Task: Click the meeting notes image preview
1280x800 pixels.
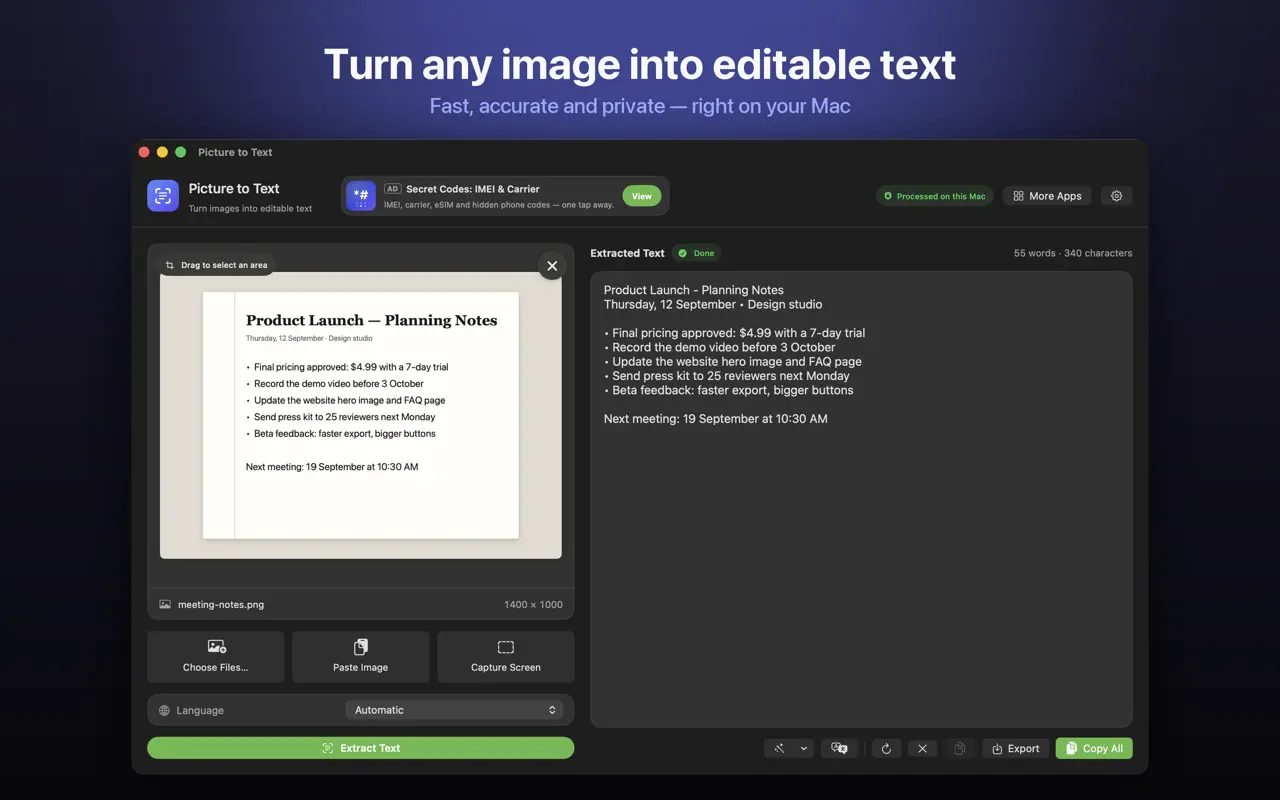Action: (x=361, y=415)
